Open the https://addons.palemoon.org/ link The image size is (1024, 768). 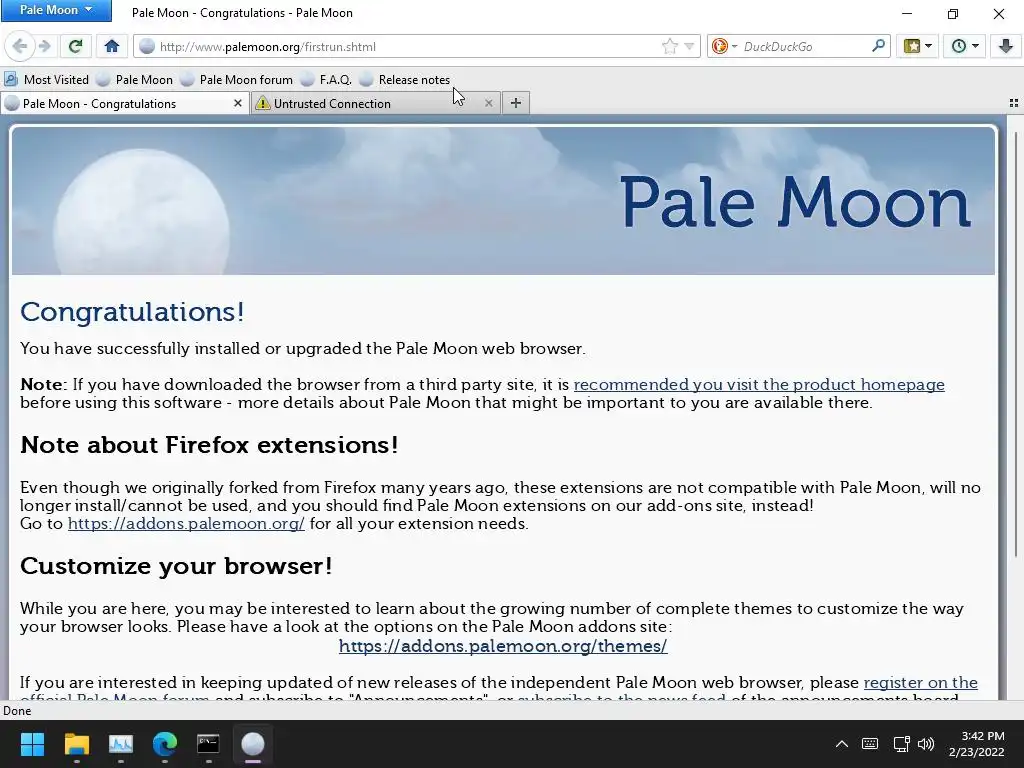pyautogui.click(x=186, y=524)
